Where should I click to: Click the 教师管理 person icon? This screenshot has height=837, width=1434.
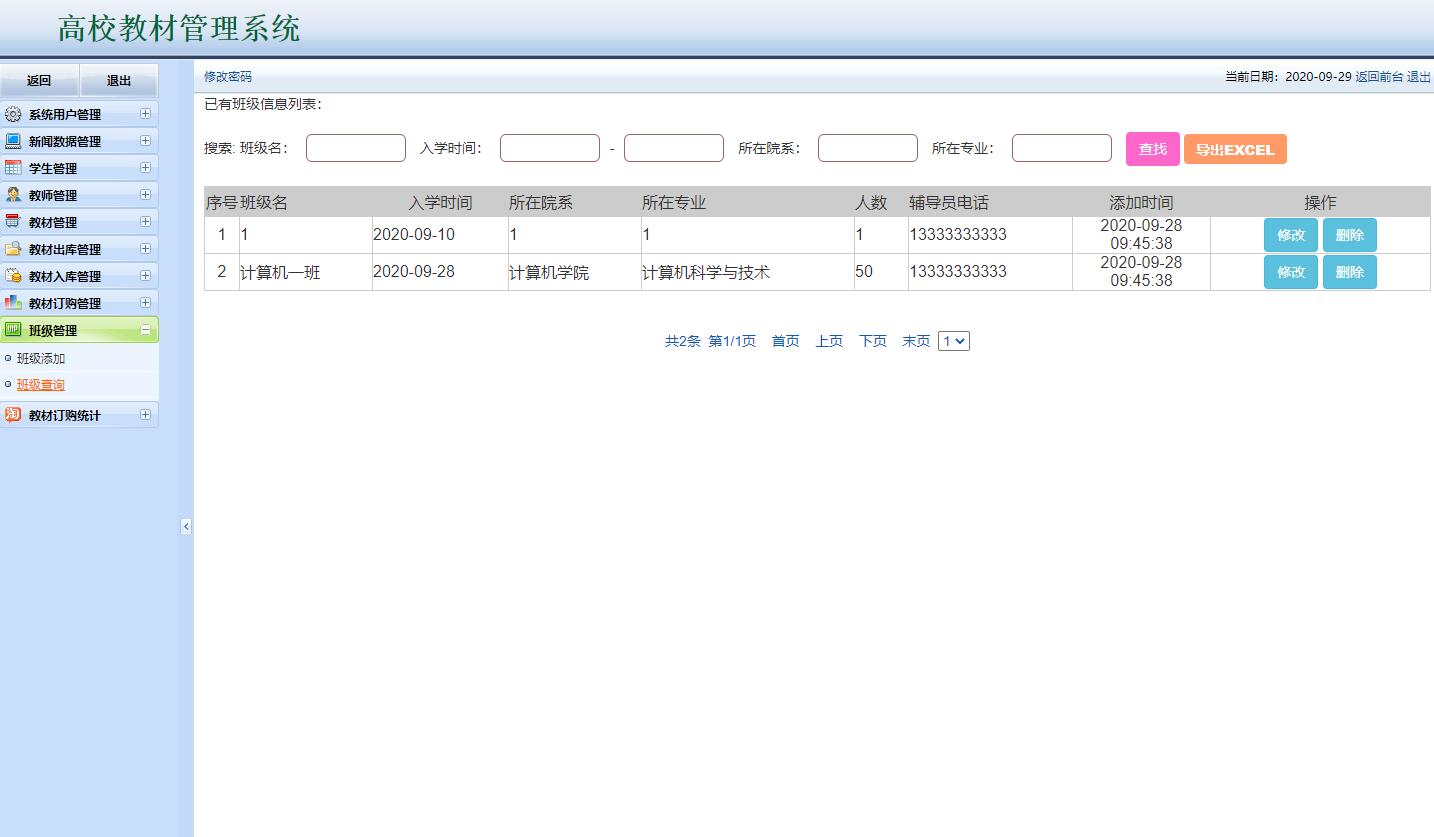click(14, 194)
